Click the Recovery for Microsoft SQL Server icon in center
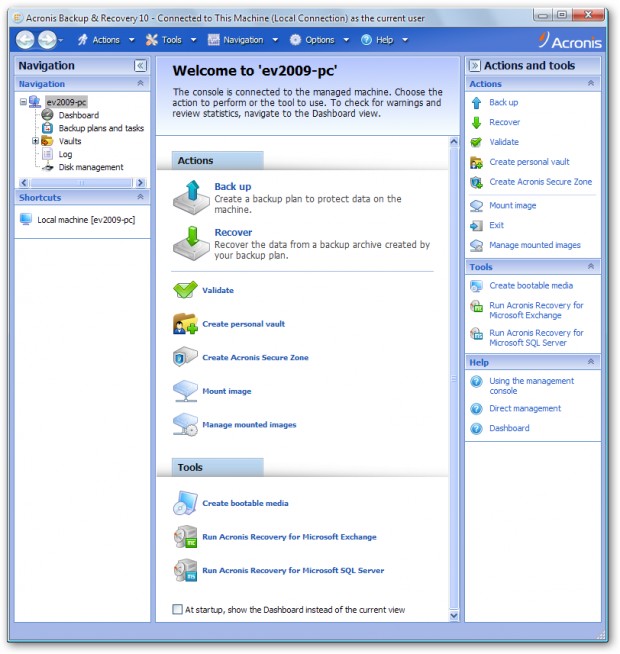The width and height of the screenshot is (620, 654). (x=185, y=571)
